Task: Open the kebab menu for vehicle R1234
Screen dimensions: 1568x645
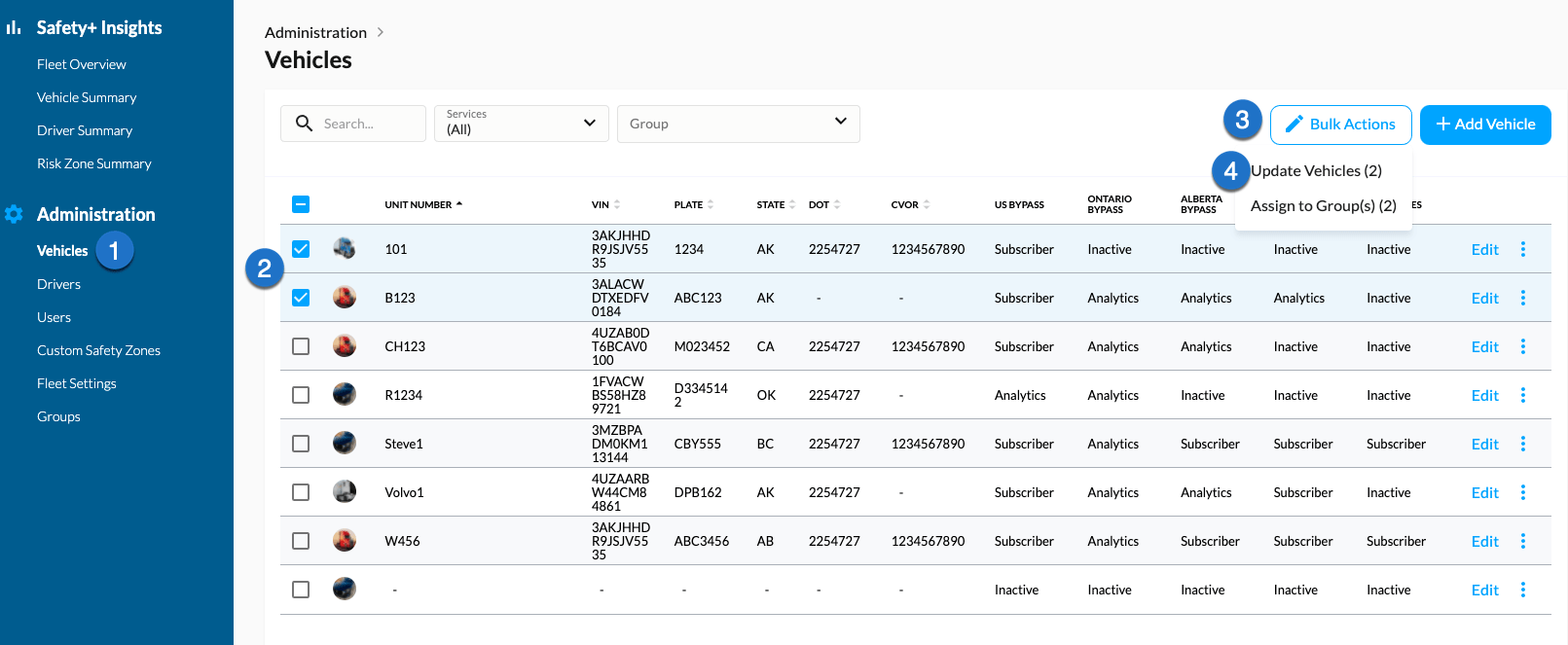Action: click(1523, 395)
